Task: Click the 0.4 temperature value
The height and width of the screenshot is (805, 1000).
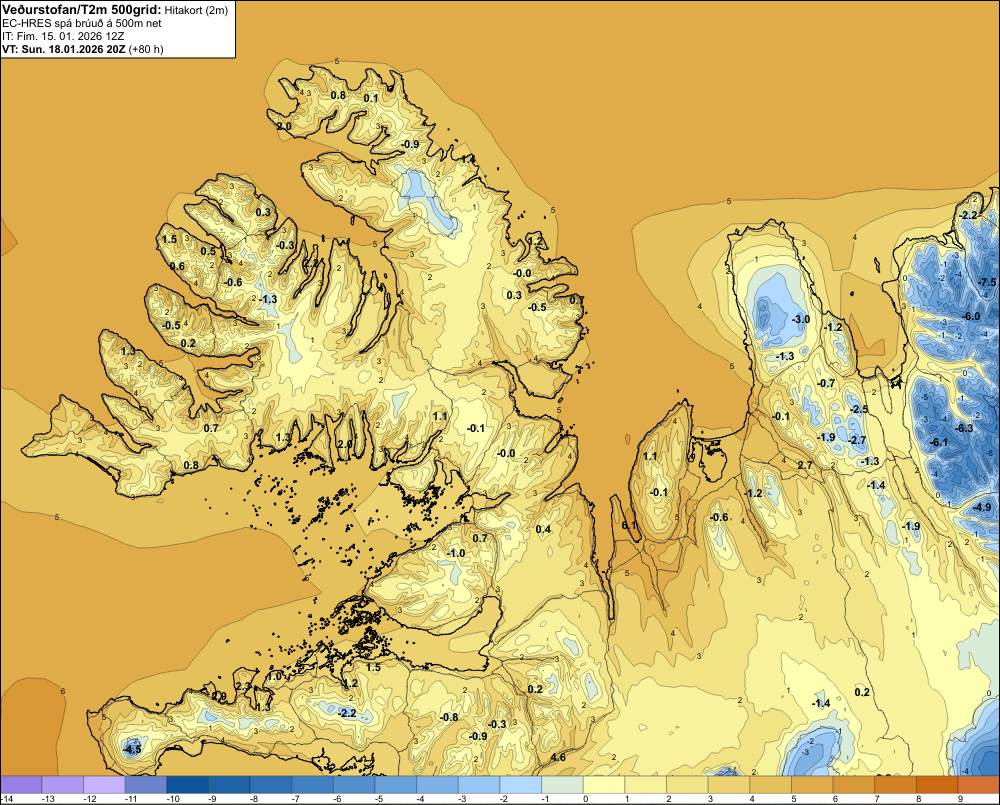Action: (543, 529)
